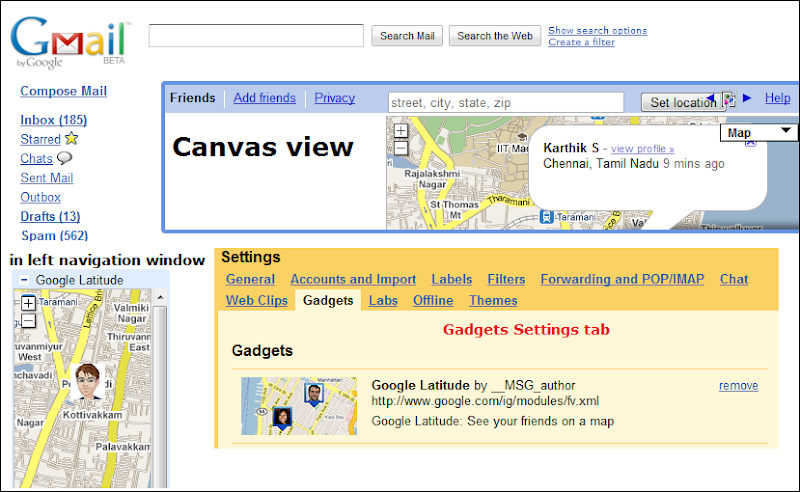Open the Filters settings tab
Viewport: 800px width, 492px height.
coord(506,279)
